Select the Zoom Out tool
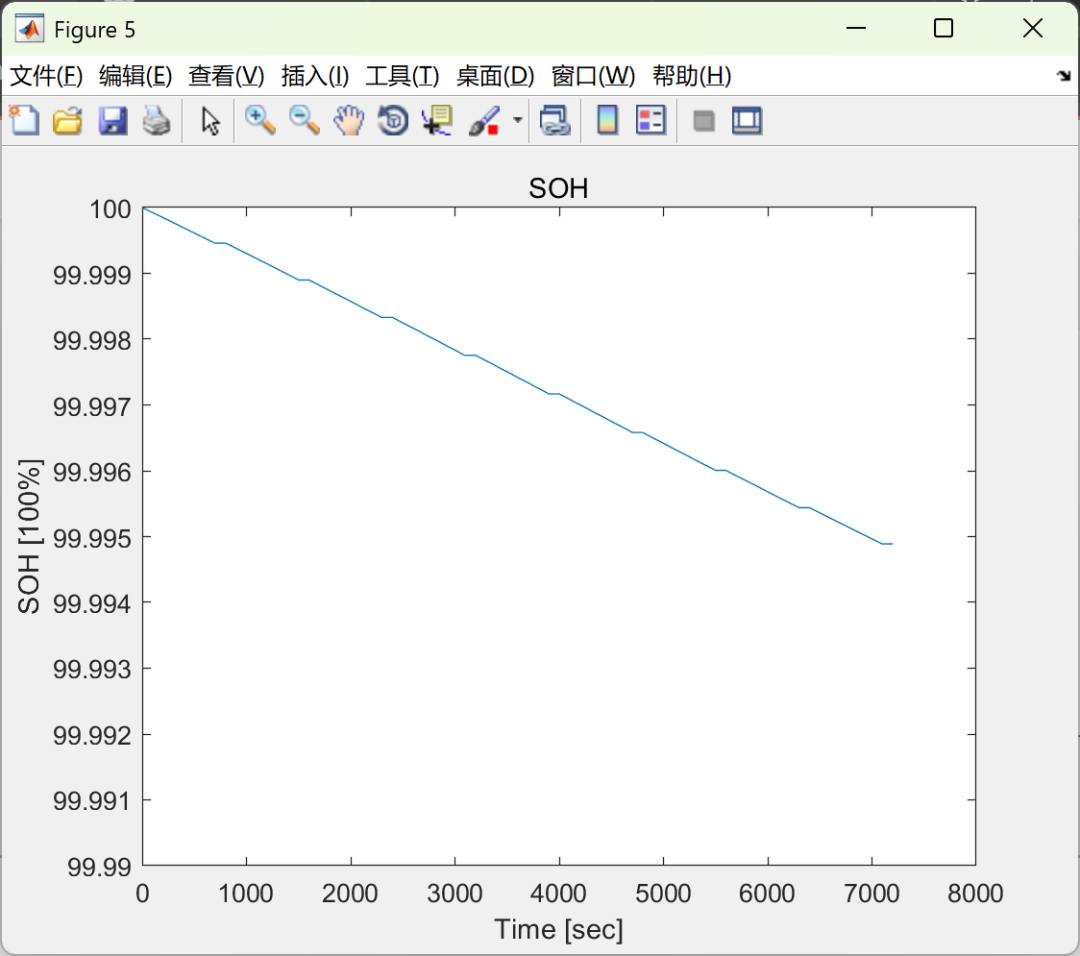Viewport: 1080px width, 956px height. (302, 120)
